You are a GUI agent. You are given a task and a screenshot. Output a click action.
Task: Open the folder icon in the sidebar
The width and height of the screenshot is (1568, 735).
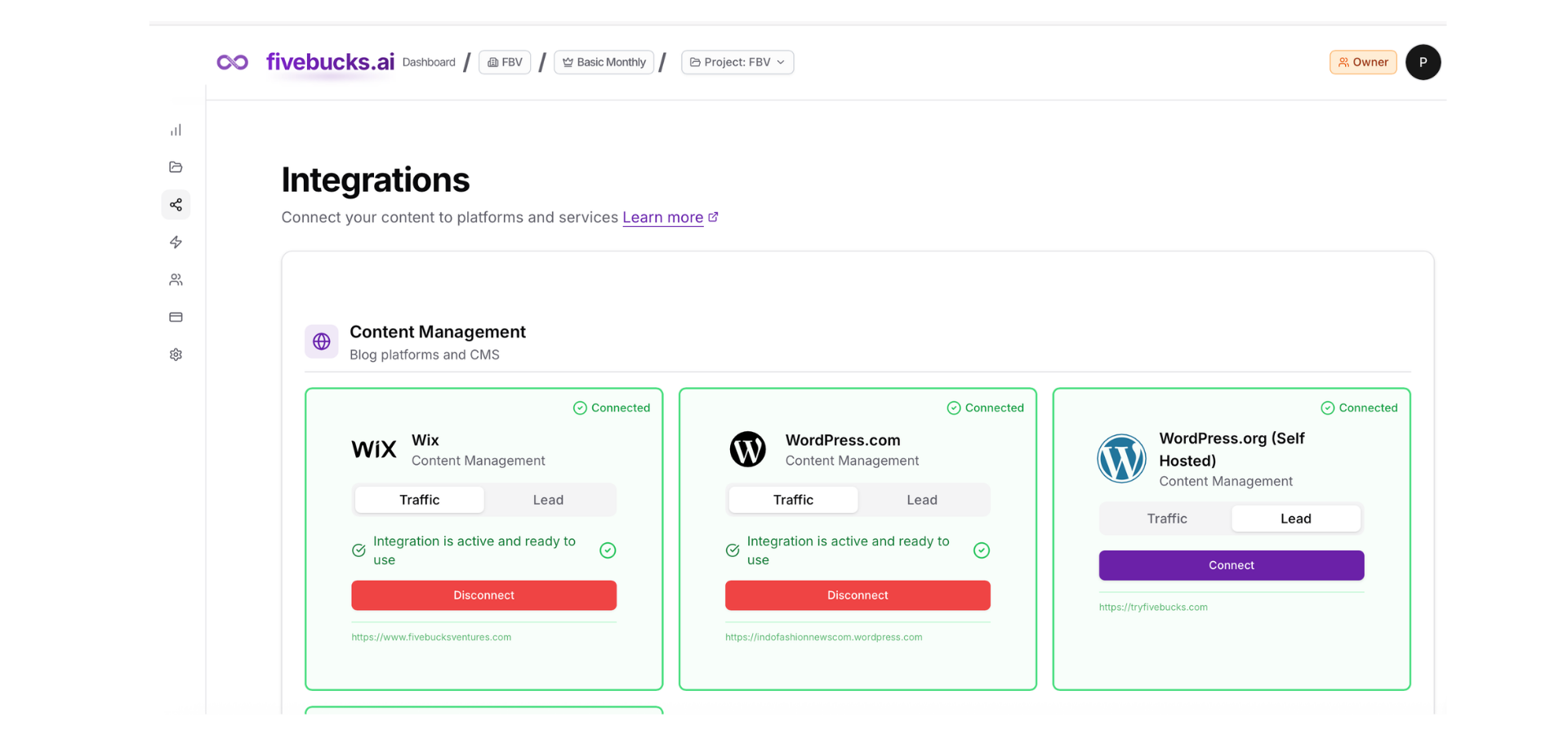point(176,167)
